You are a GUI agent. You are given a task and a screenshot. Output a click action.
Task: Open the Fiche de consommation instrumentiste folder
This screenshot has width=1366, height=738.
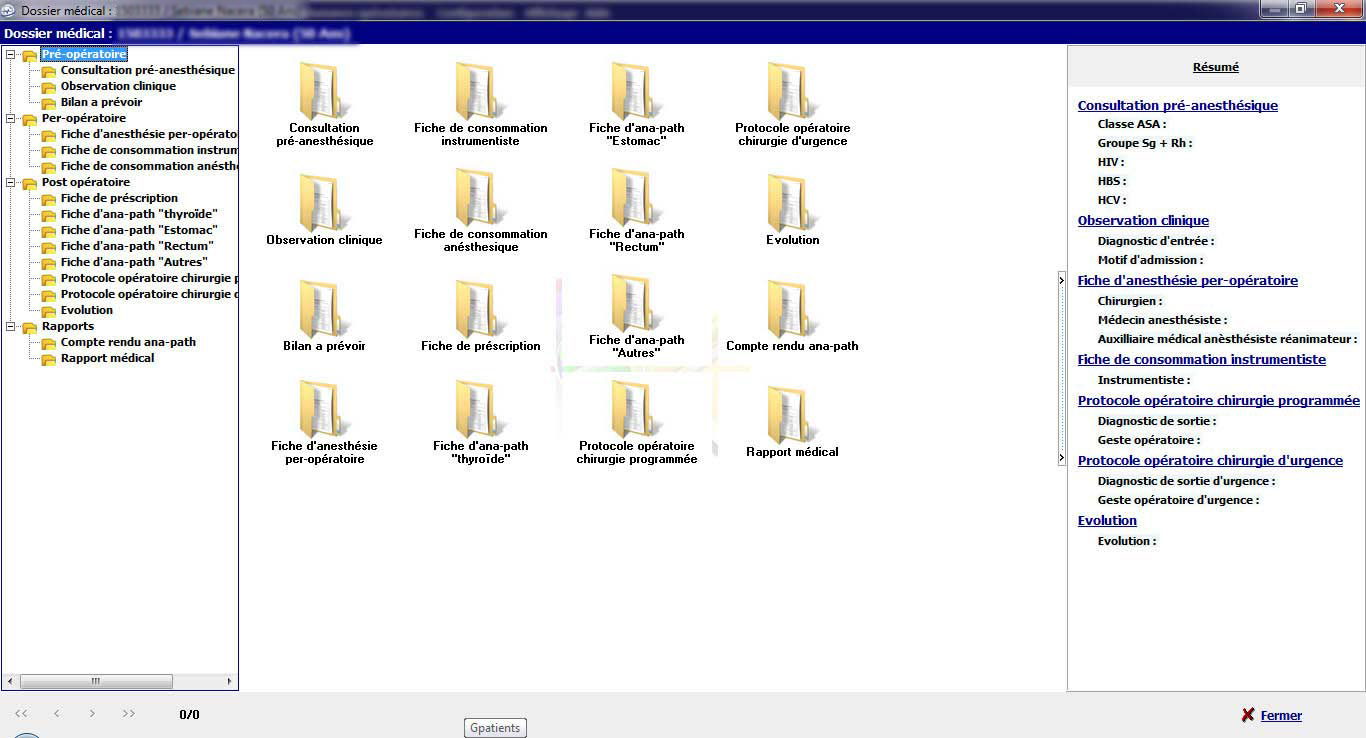pos(480,92)
